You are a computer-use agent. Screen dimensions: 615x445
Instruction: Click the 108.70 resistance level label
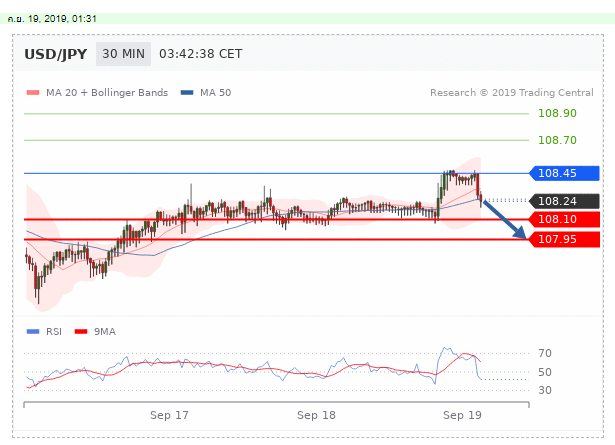point(557,140)
